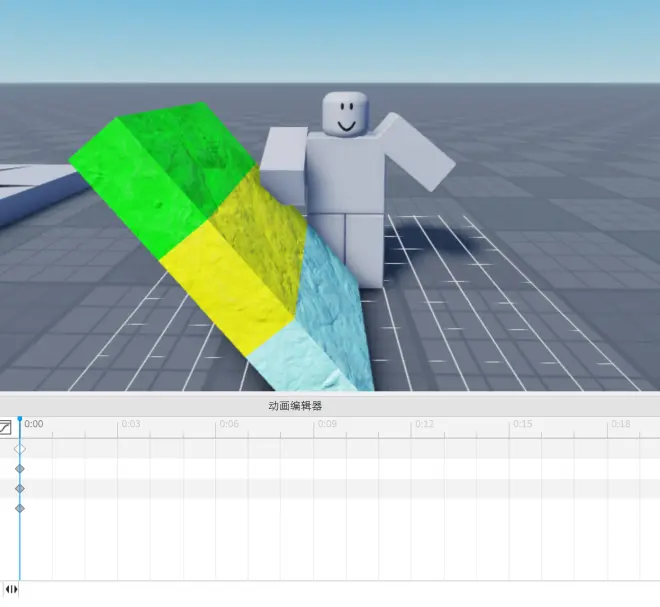Select the bottom gray keyframe diamond
The image size is (660, 607).
pyautogui.click(x=20, y=508)
